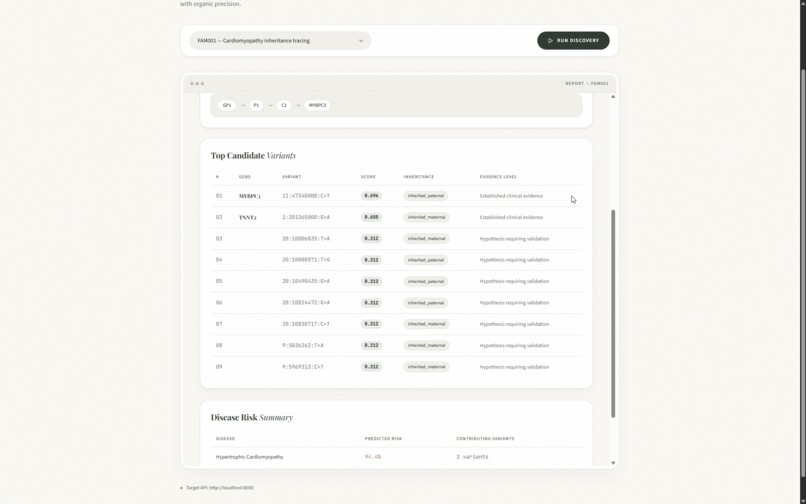Click the Disease Risk Summary heading
This screenshot has width=806, height=504.
[x=251, y=418]
